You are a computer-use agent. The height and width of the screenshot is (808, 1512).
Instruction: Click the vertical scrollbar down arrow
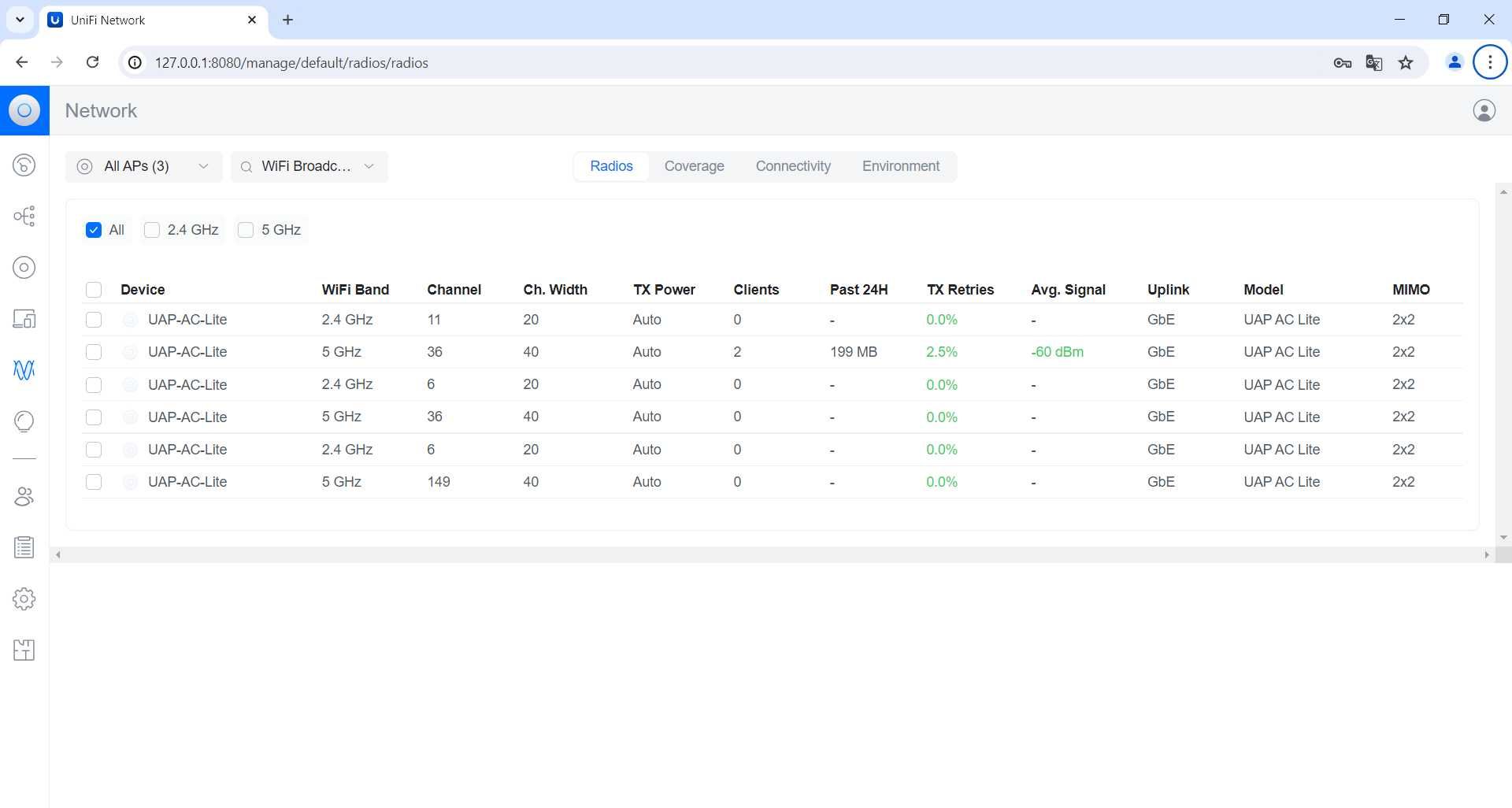[x=1503, y=538]
